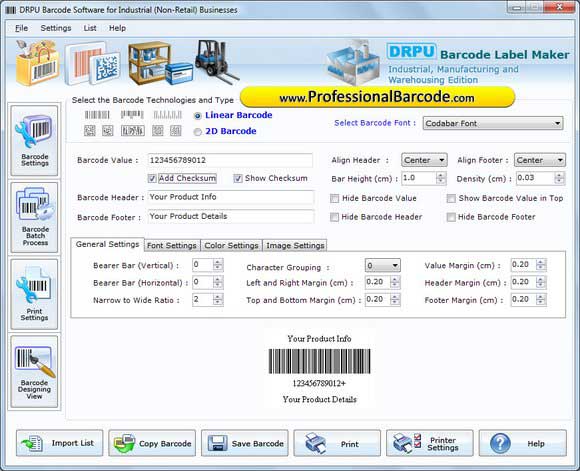Screen dimensions: 580x471
Task: Click DRPU logo badge
Action: point(411,51)
